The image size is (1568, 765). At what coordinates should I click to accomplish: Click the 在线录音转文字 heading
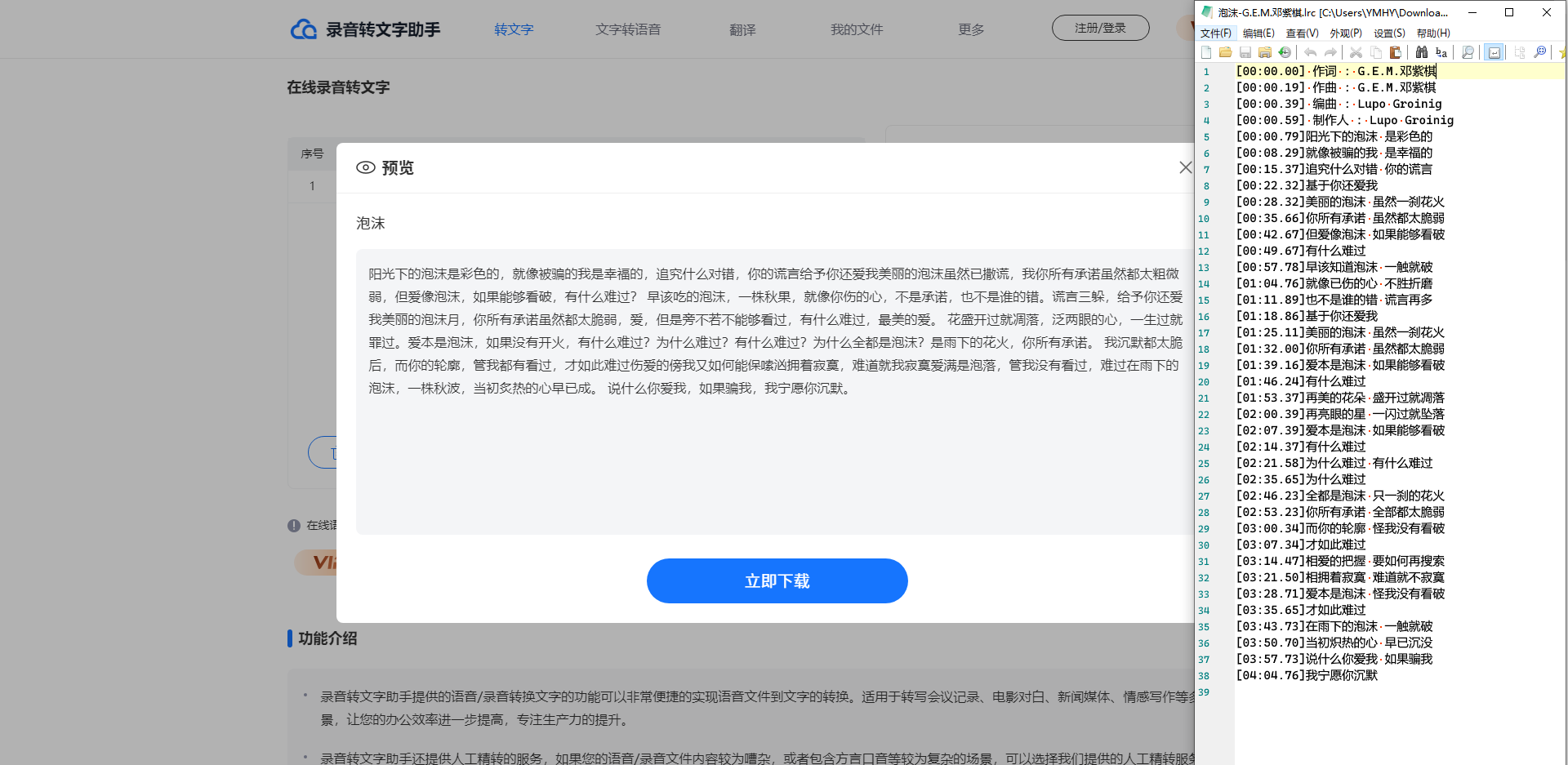click(338, 87)
